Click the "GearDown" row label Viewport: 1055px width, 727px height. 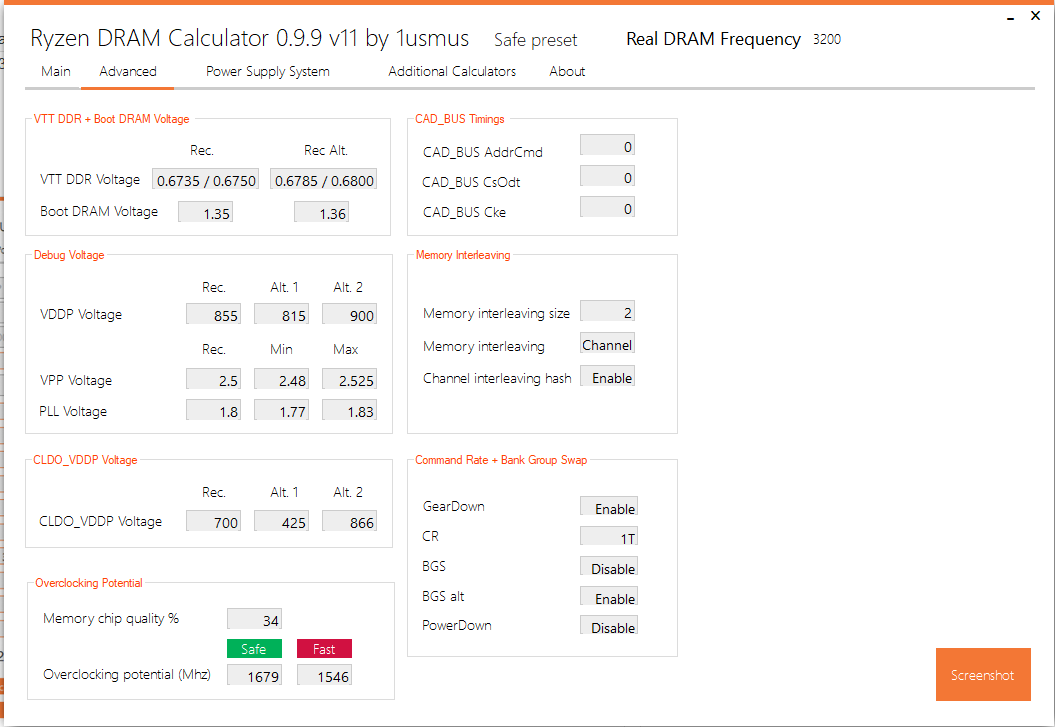point(453,506)
